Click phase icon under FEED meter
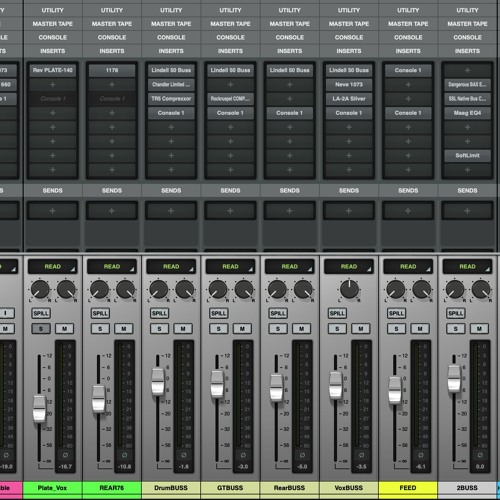This screenshot has width=500, height=500. tap(421, 455)
